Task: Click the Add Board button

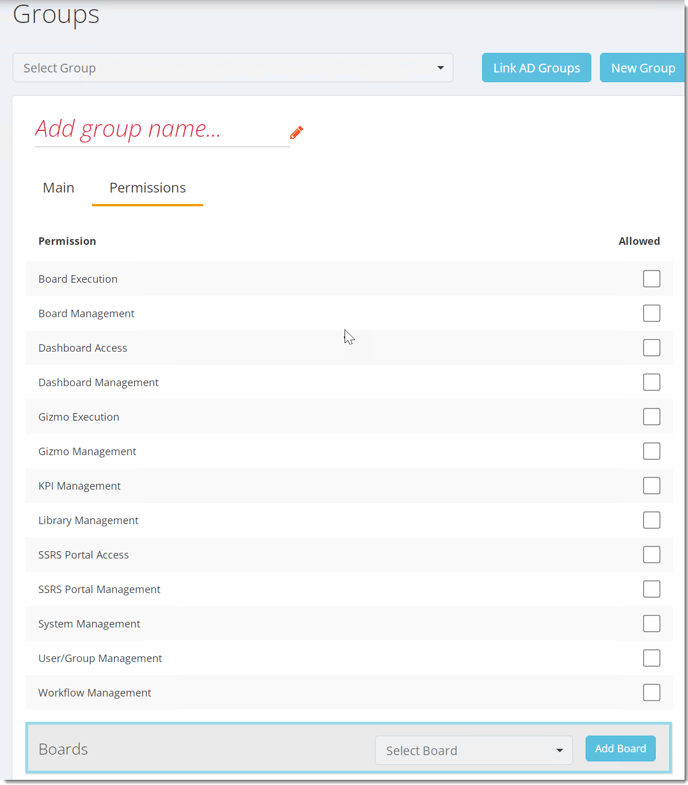Action: (620, 748)
